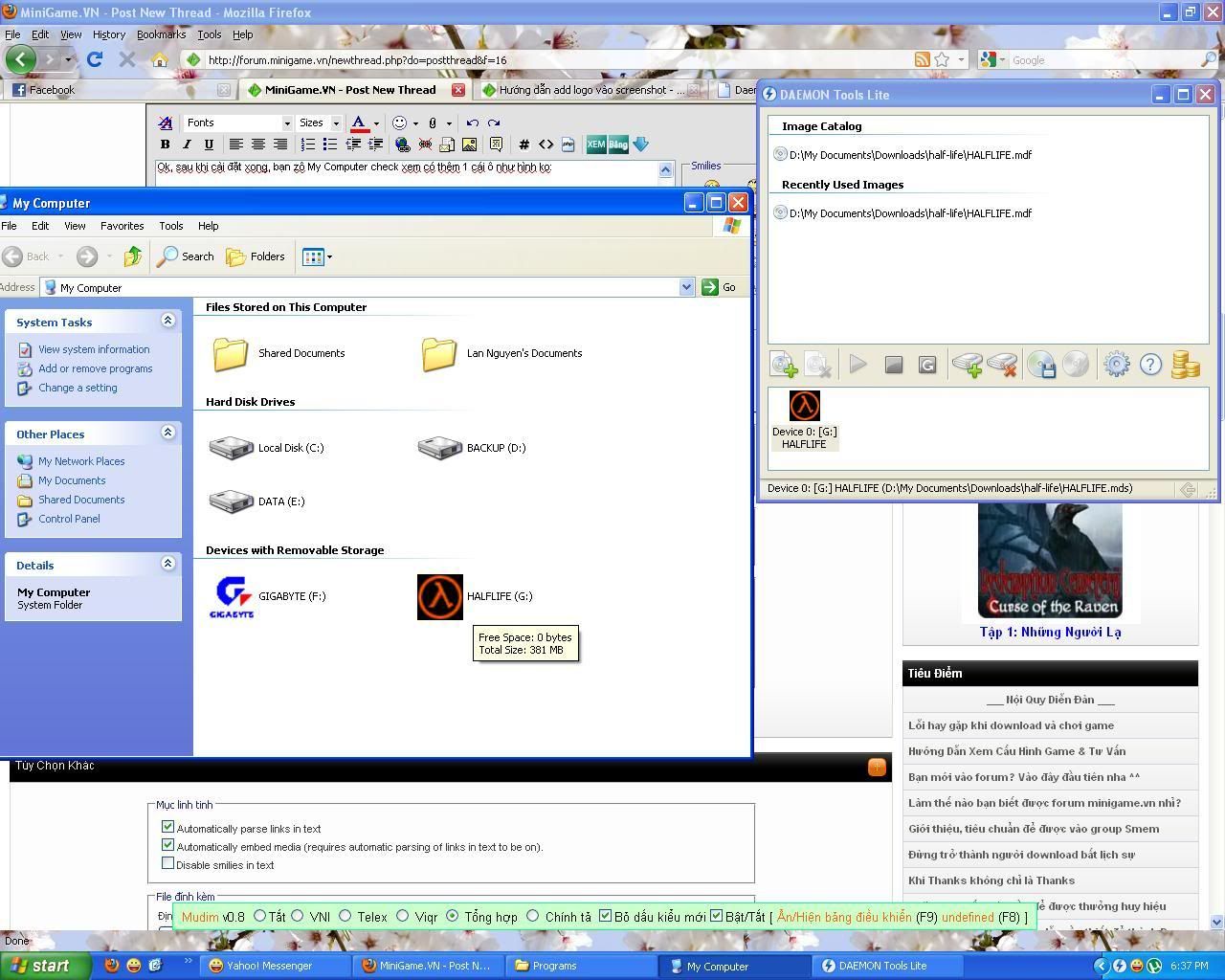Click Remove Formatting icon in editor
1225x980 pixels.
(165, 122)
